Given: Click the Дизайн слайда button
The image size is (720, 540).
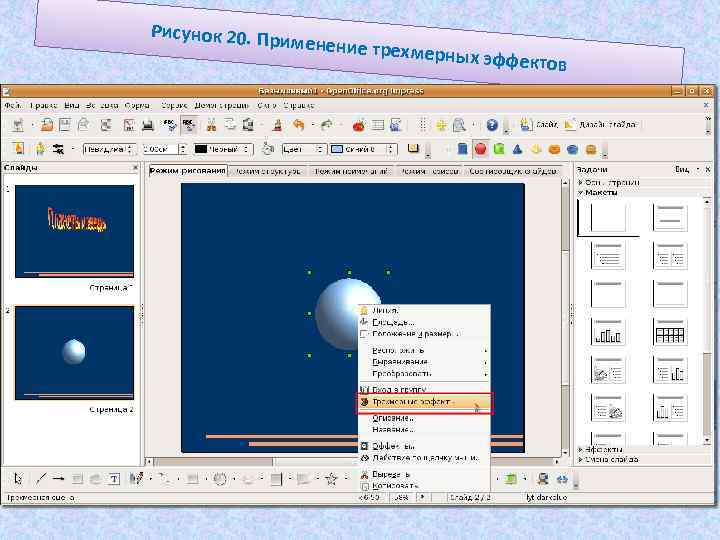Looking at the screenshot, I should click(601, 124).
